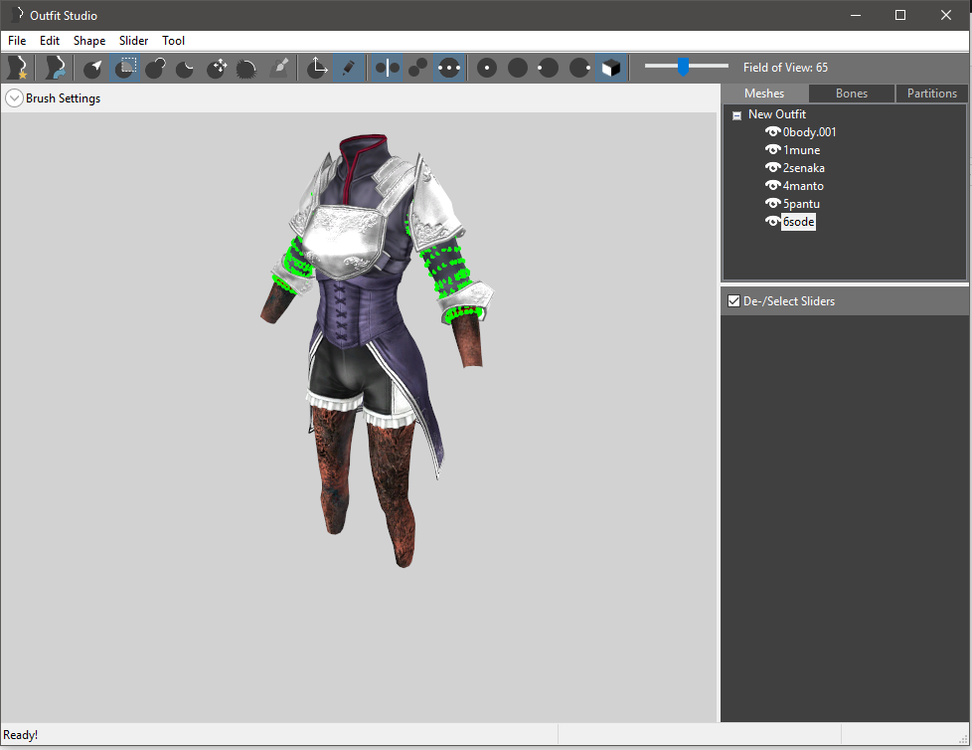Hide the 2senaka mesh eye icon
Viewport: 972px width, 750px height.
tap(772, 167)
